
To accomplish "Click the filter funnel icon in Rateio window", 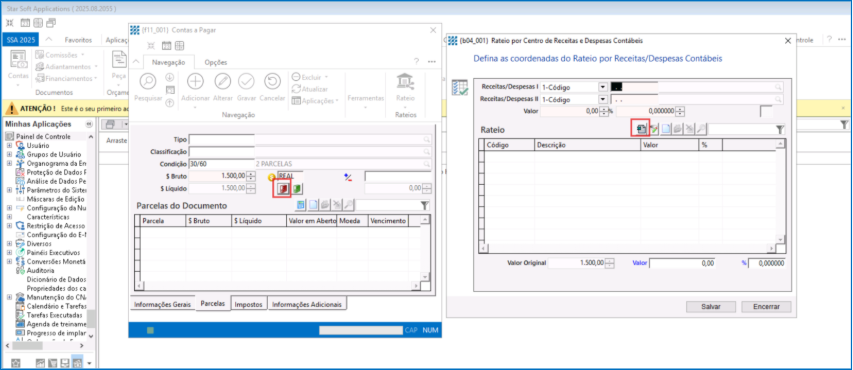I will 780,130.
